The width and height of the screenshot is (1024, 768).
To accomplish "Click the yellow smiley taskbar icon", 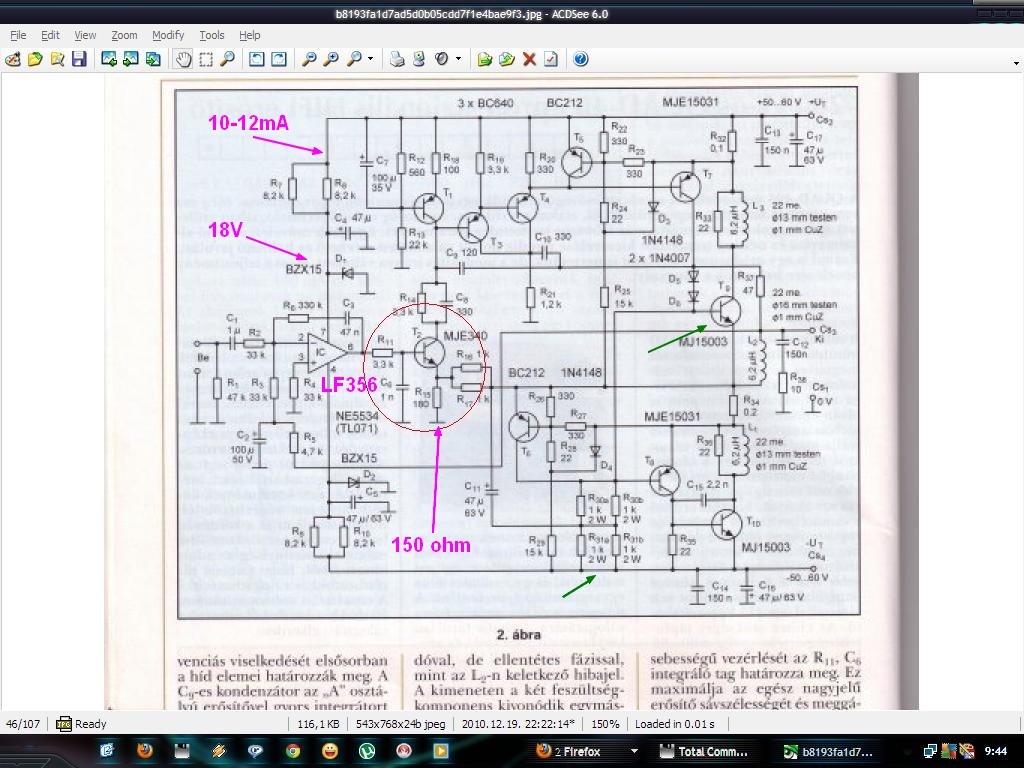I will point(330,751).
